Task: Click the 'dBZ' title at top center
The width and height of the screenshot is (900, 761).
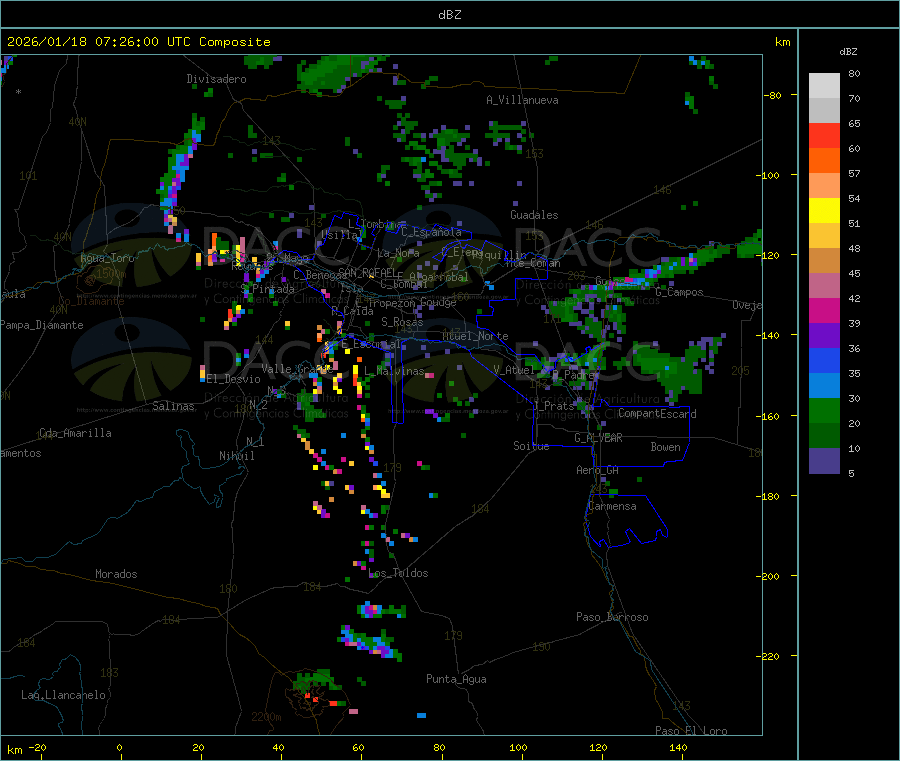Action: pos(449,15)
